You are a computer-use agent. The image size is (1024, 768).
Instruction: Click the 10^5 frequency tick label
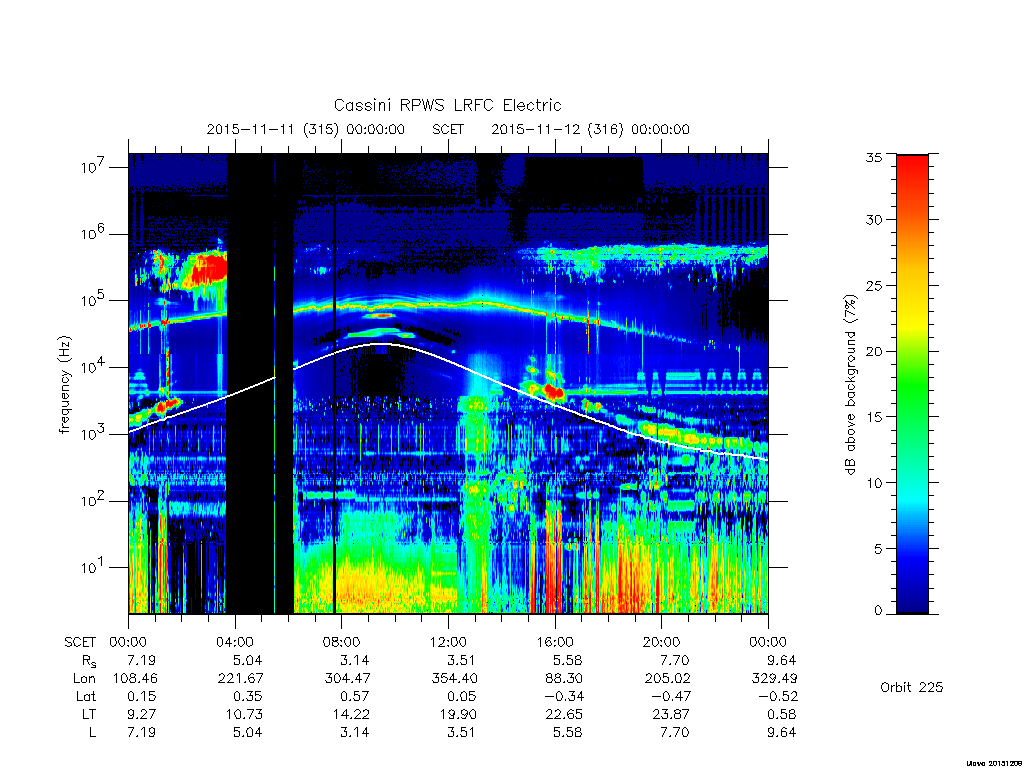(x=93, y=300)
